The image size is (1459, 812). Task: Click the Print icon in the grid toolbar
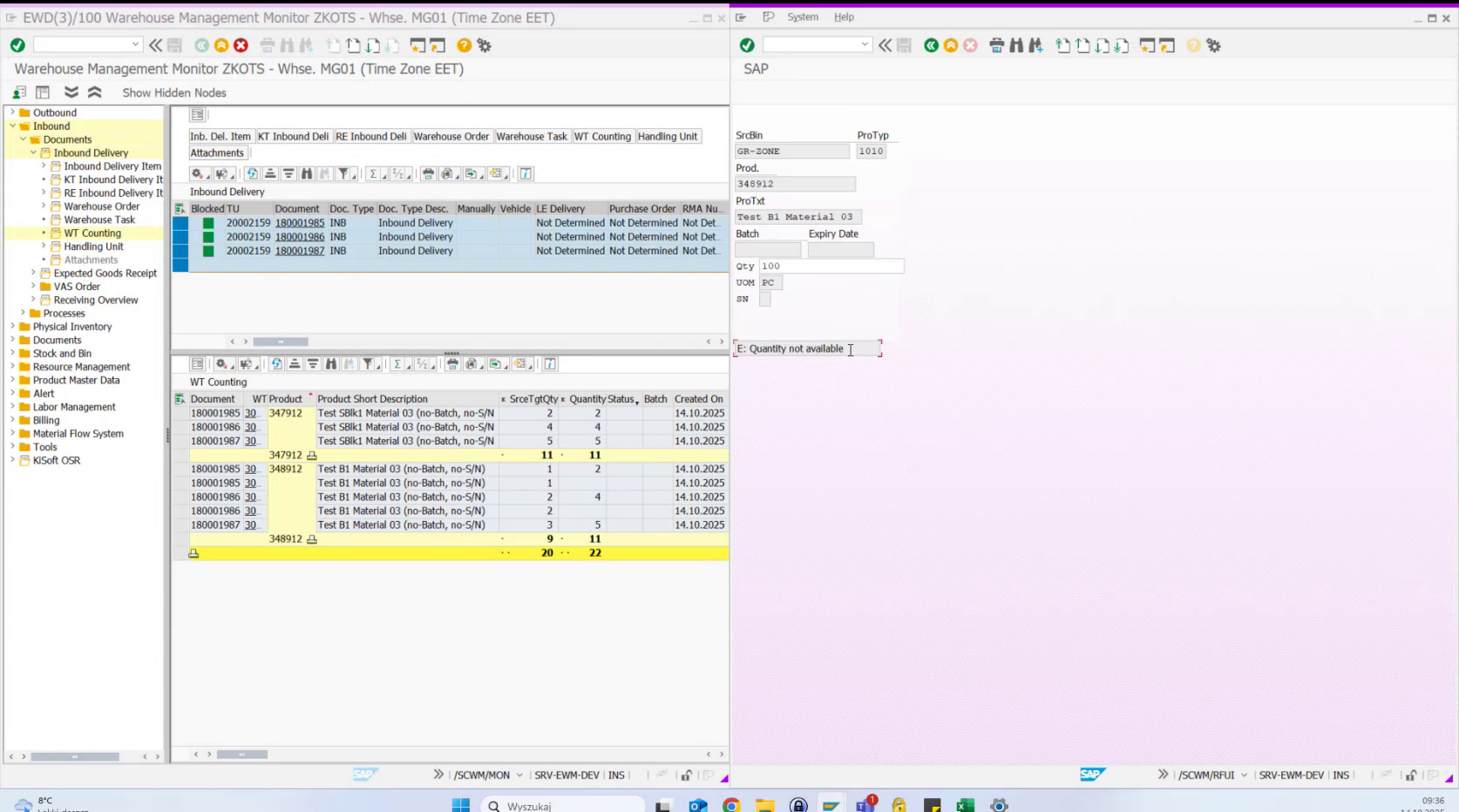[428, 173]
